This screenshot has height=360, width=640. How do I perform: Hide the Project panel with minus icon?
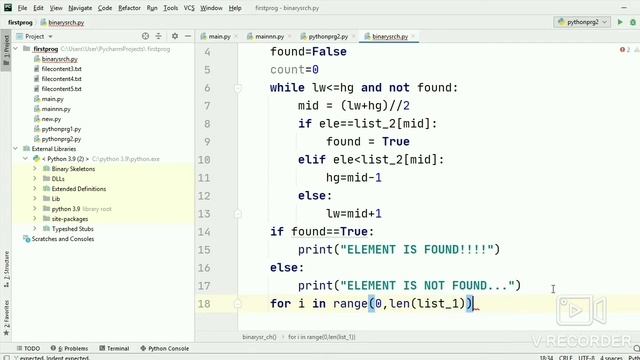[188, 36]
